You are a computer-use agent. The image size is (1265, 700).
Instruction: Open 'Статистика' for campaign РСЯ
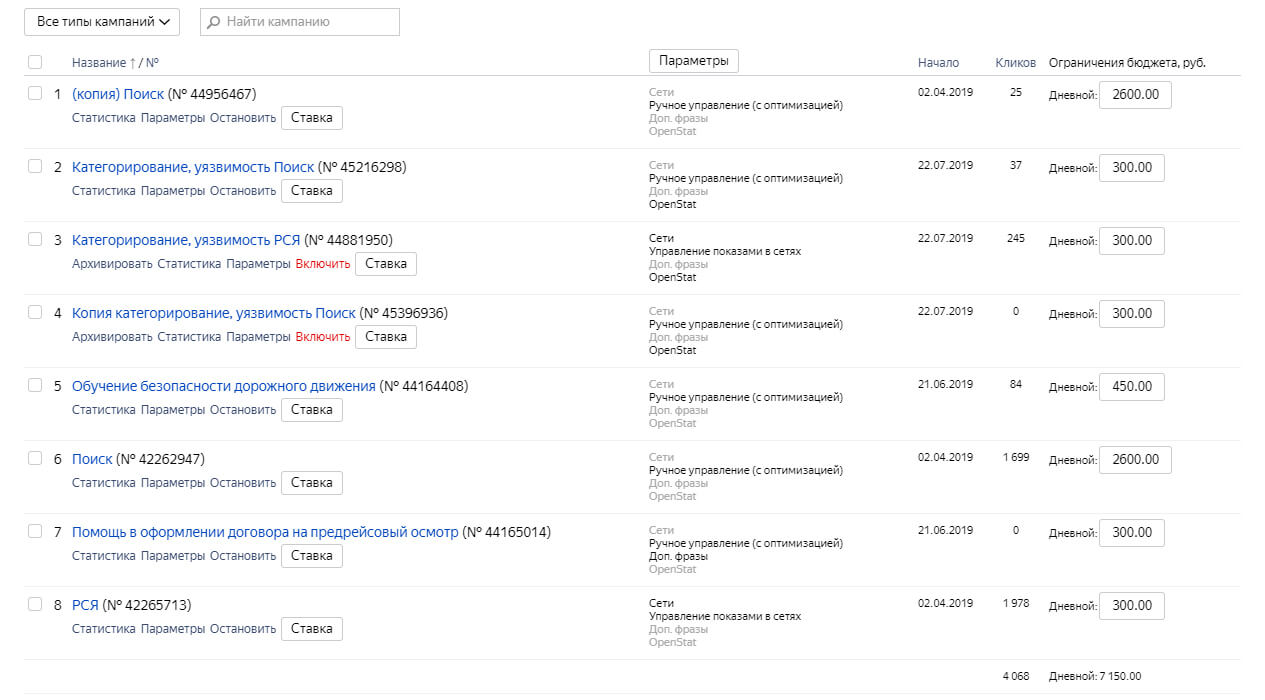[103, 629]
